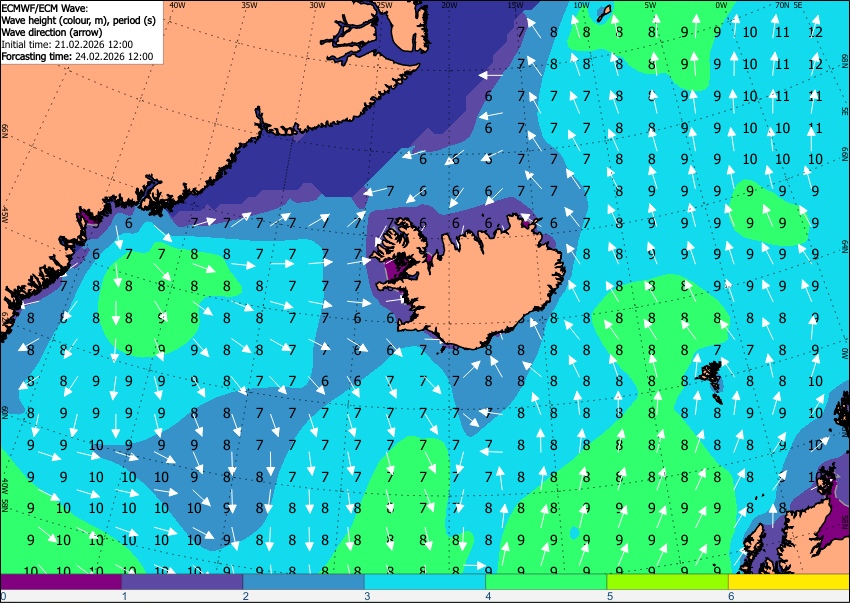Click the Jan Mayen island near 10W
Screen dimensions: 850x603
tap(604, 13)
